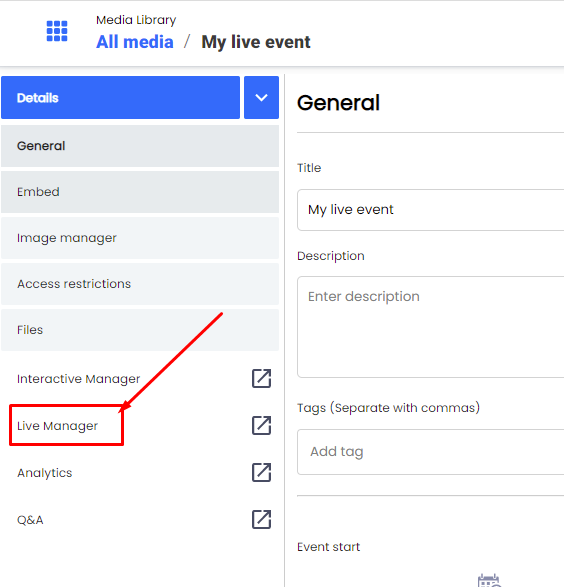Go to All media breadcrumb link

135,42
